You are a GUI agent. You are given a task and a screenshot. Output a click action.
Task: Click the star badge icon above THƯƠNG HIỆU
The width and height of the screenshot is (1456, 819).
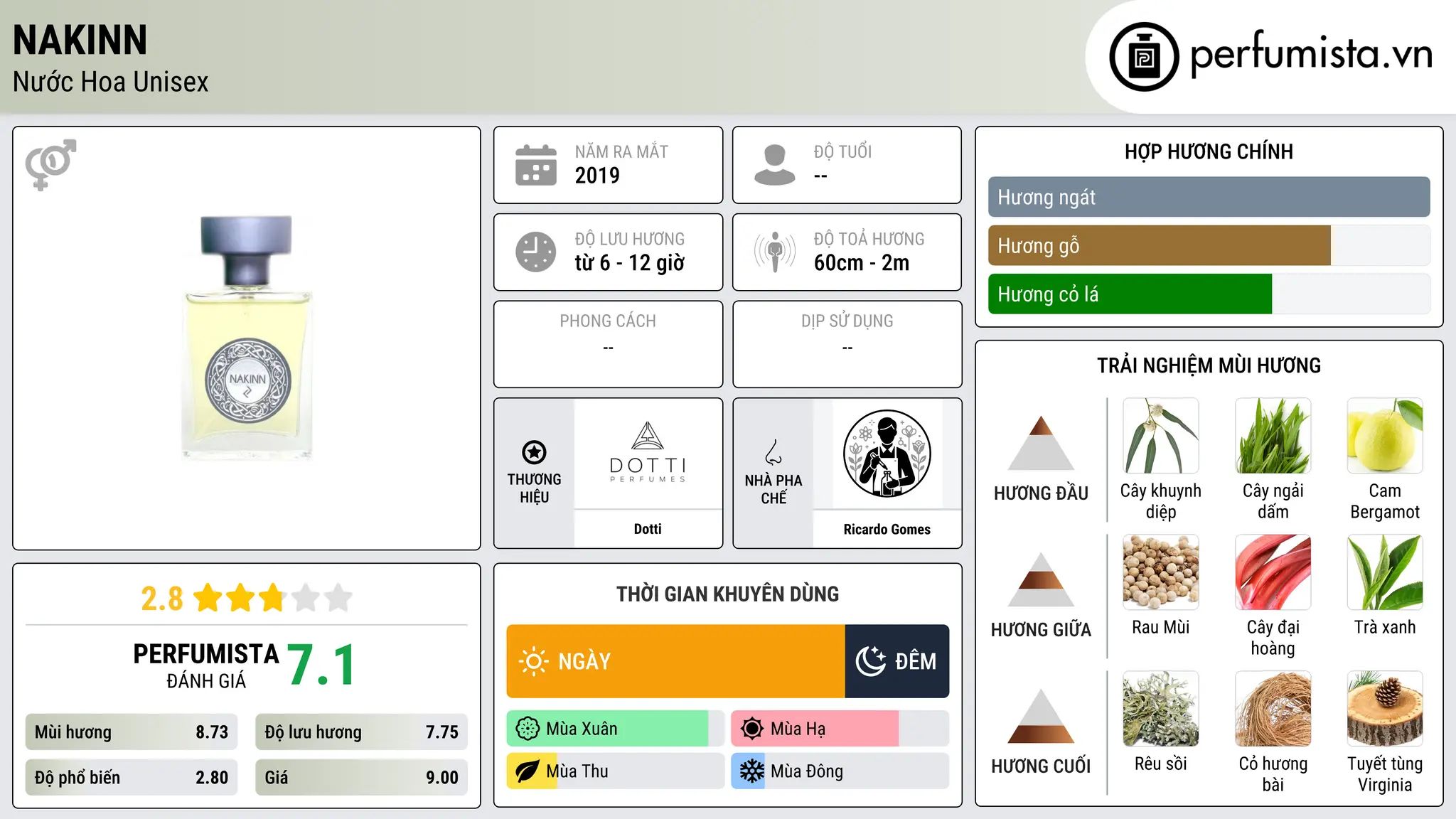[534, 452]
